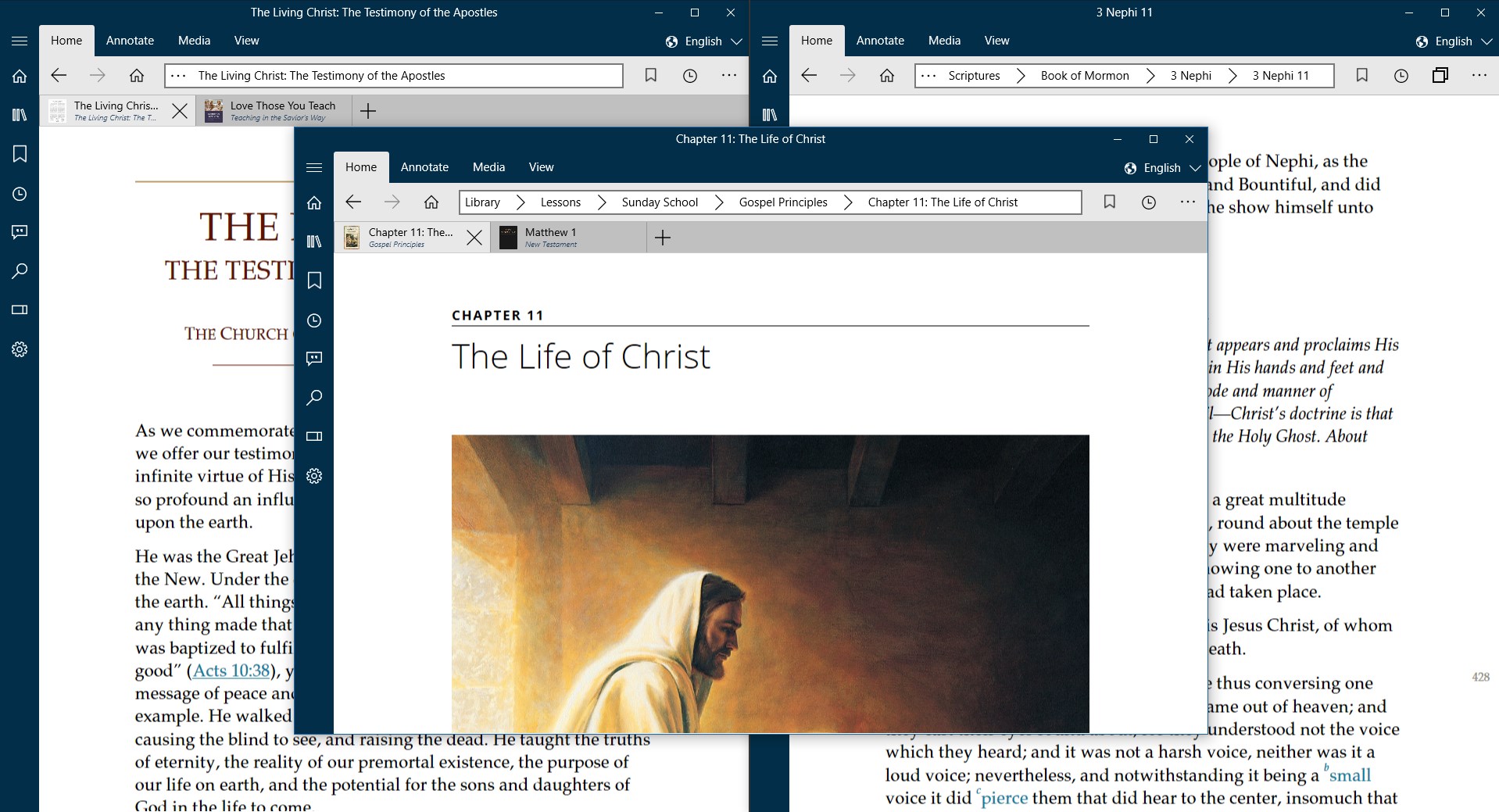
Task: Go to Lessons in breadcrumb
Action: [560, 202]
